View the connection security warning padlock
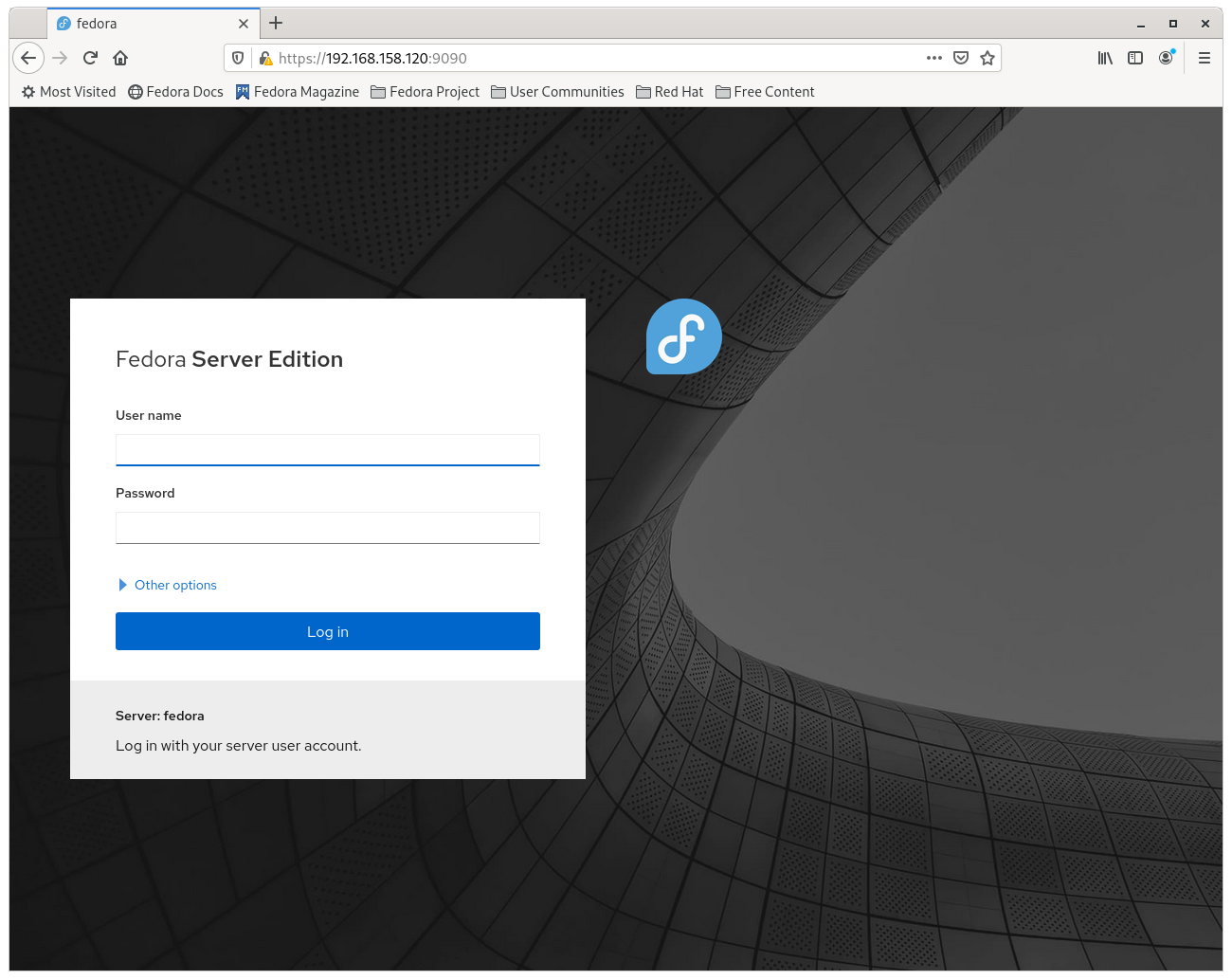The height and width of the screenshot is (980, 1232). point(265,58)
